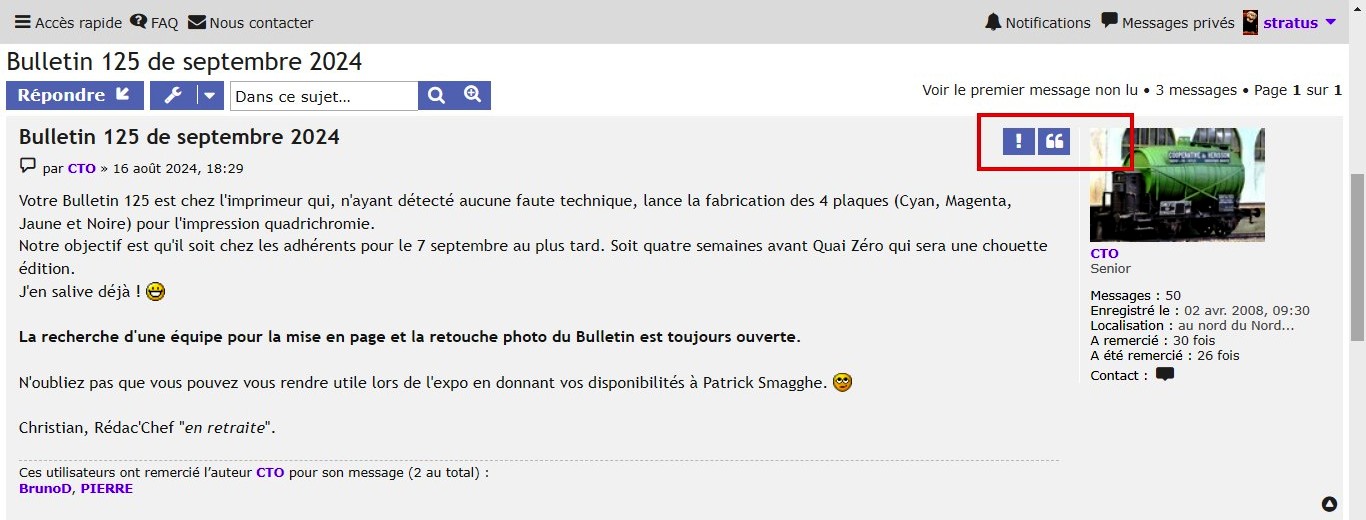Click the report post exclamation icon
The height and width of the screenshot is (520, 1366).
pyautogui.click(x=1018, y=141)
